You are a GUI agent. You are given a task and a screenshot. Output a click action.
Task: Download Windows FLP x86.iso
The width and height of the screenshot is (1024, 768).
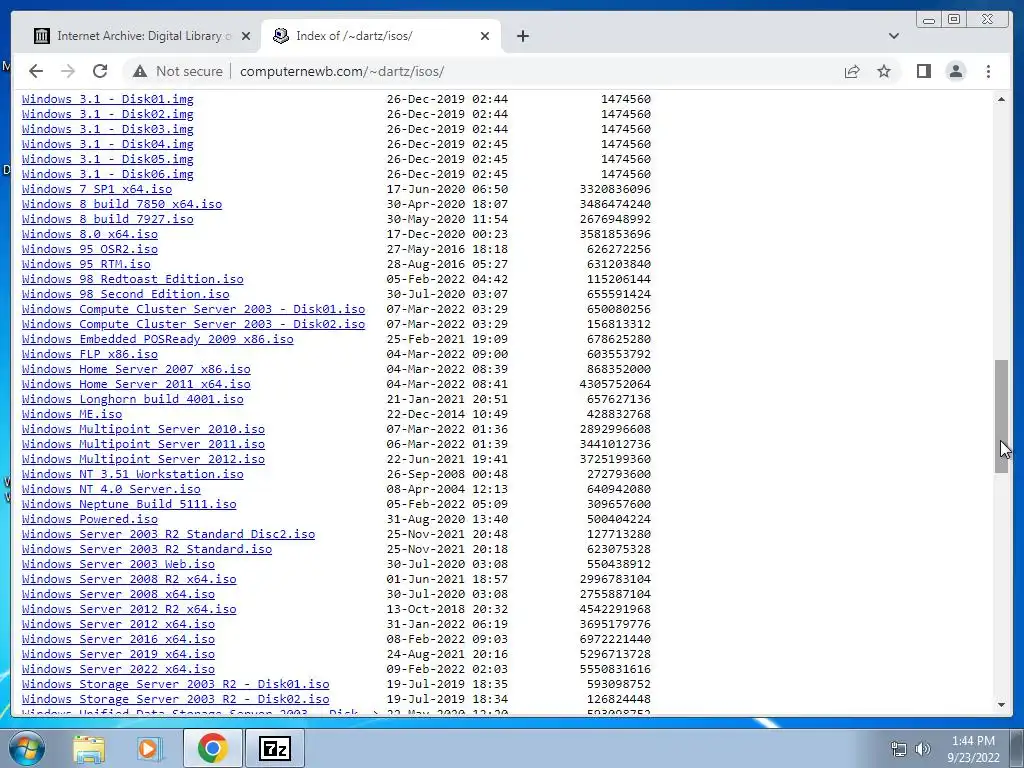(89, 355)
